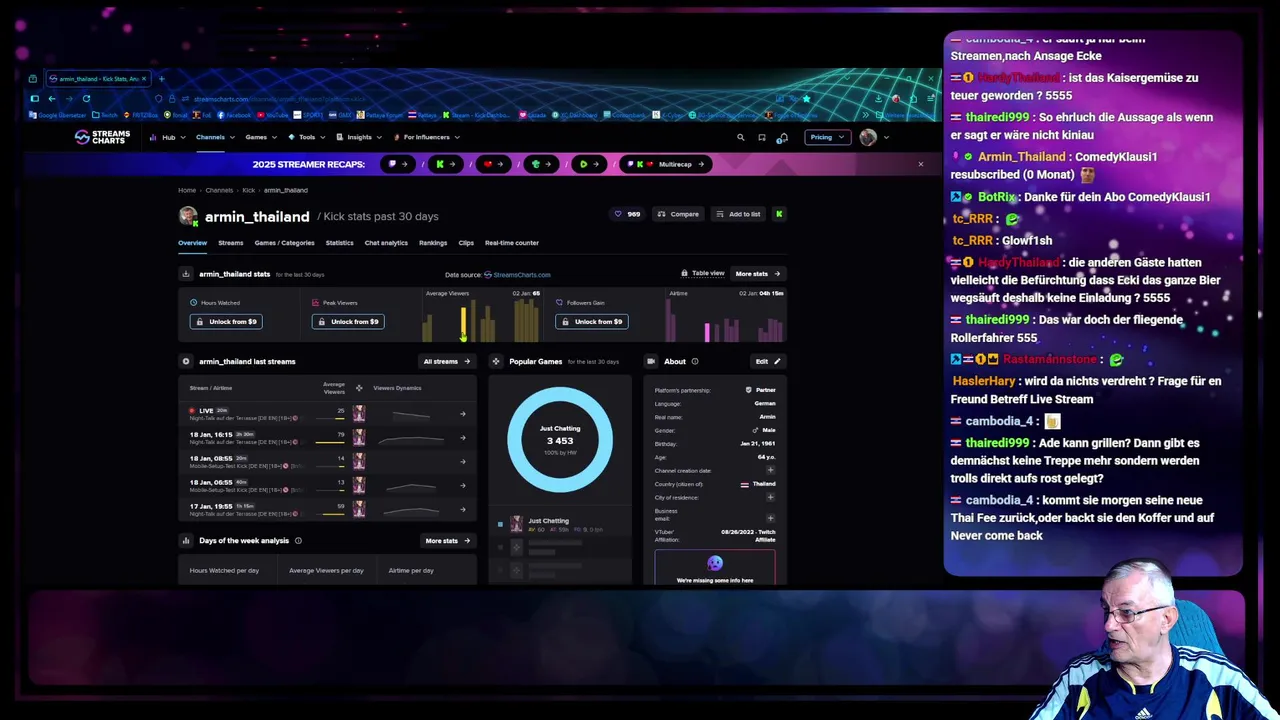Click the highlighted yellow Average Viewers bar
This screenshot has width=1280, height=720.
tap(463, 323)
